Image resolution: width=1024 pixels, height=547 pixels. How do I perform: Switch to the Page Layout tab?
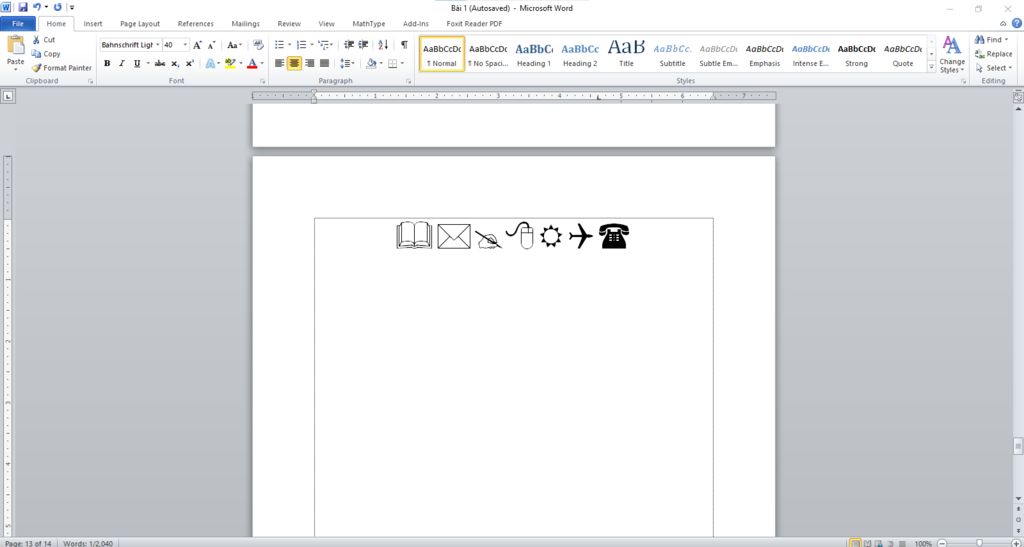click(140, 23)
